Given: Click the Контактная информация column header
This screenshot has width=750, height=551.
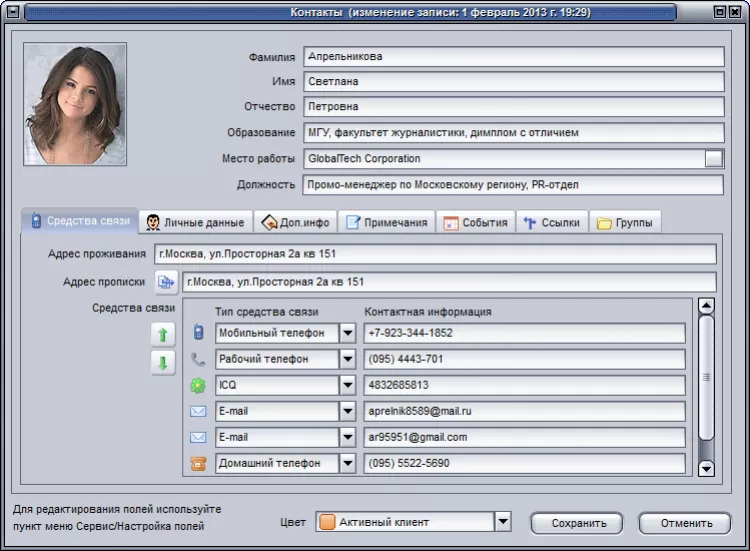Looking at the screenshot, I should (428, 312).
